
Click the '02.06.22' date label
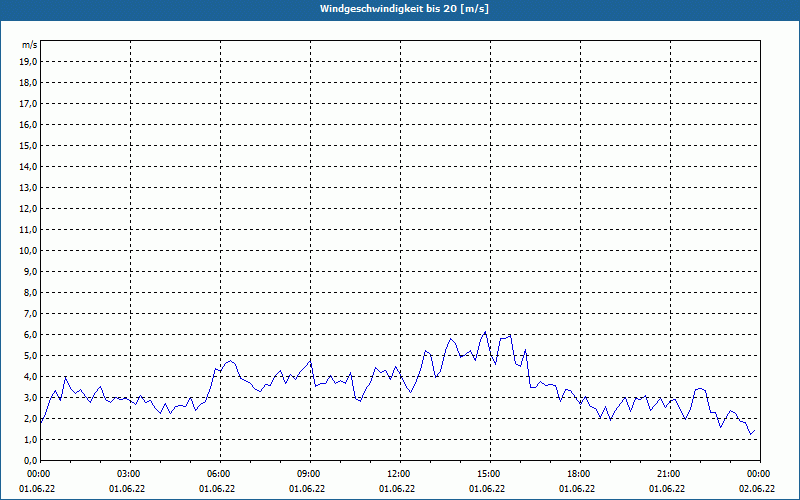[757, 489]
